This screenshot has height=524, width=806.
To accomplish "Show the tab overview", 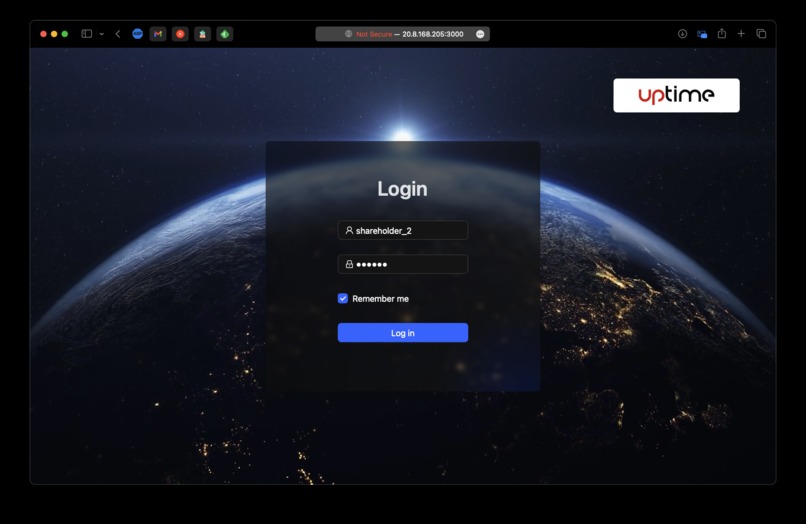I will click(x=761, y=34).
